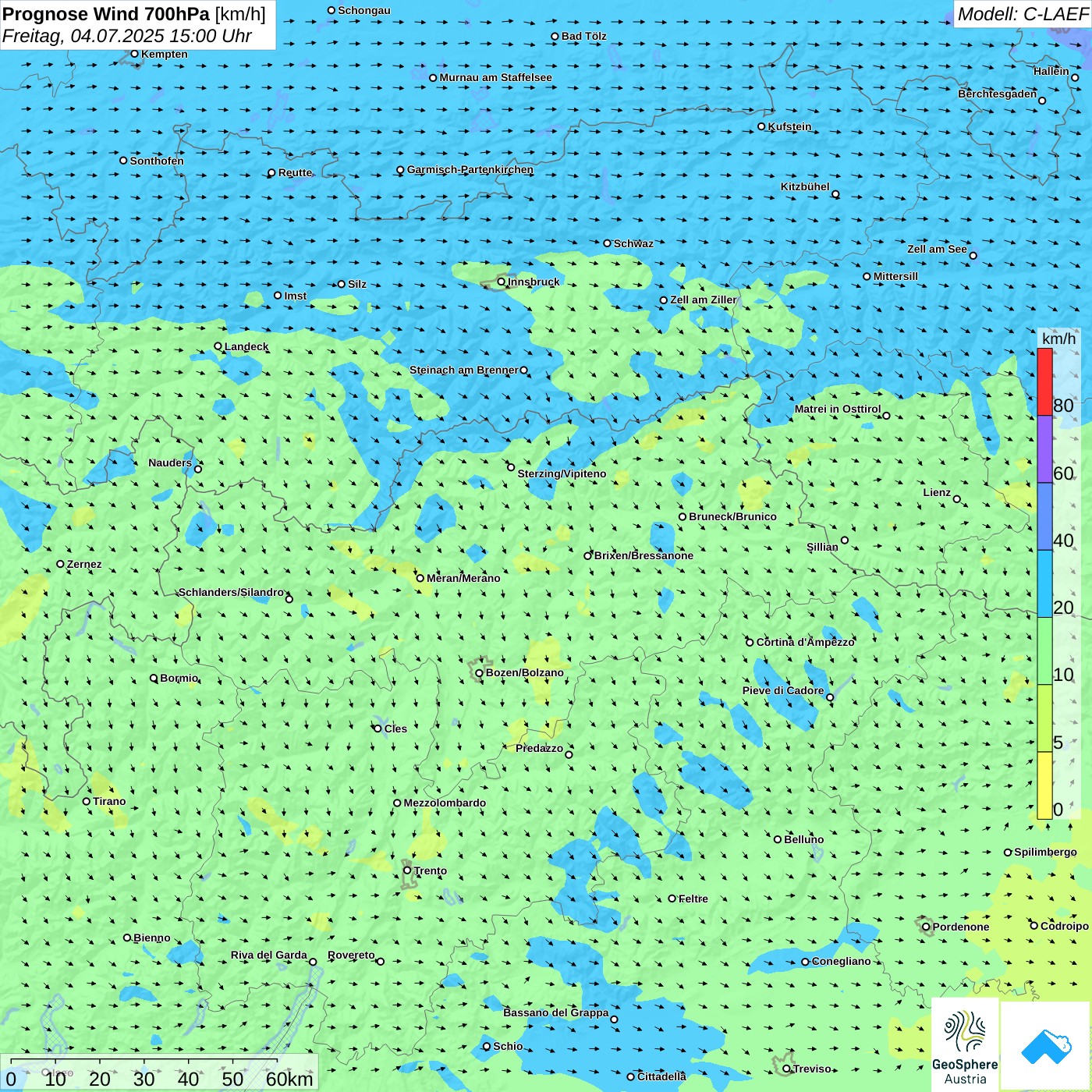Click the Landeck city label
This screenshot has height=1092, width=1092.
[x=246, y=346]
